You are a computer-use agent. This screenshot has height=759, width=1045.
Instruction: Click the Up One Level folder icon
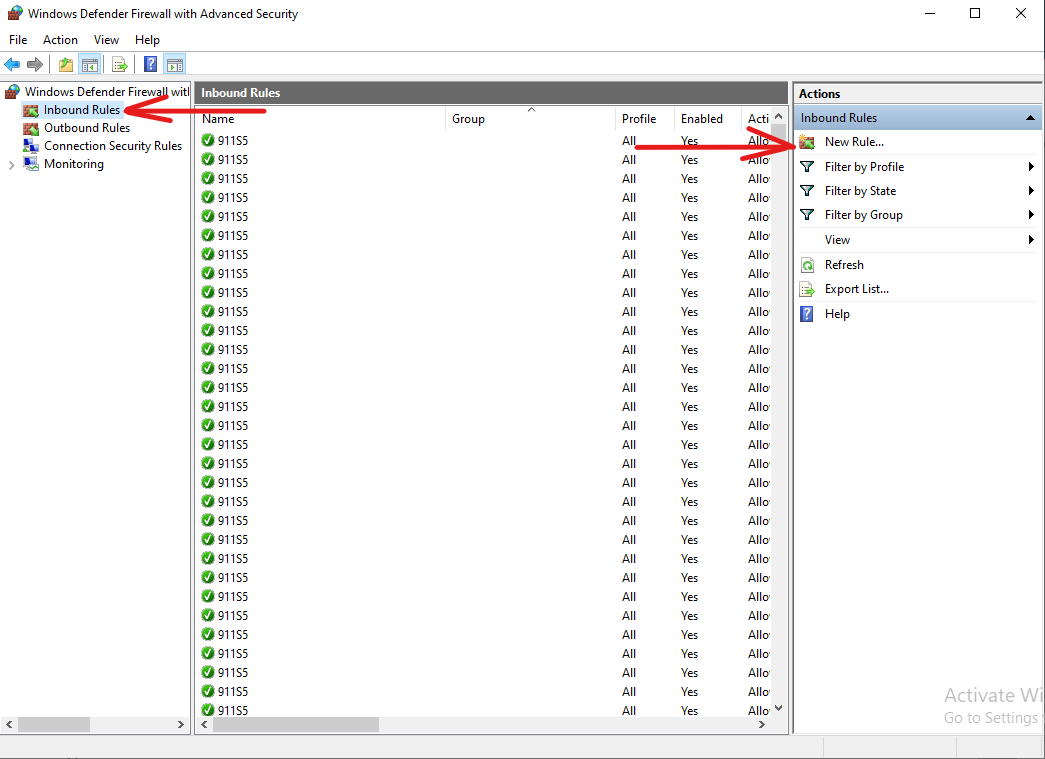[x=65, y=65]
